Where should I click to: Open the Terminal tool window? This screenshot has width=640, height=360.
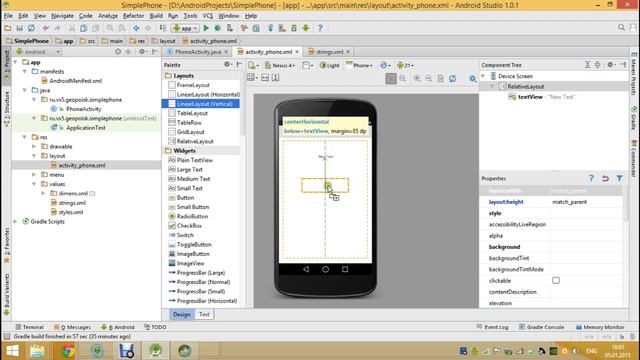tap(29, 327)
